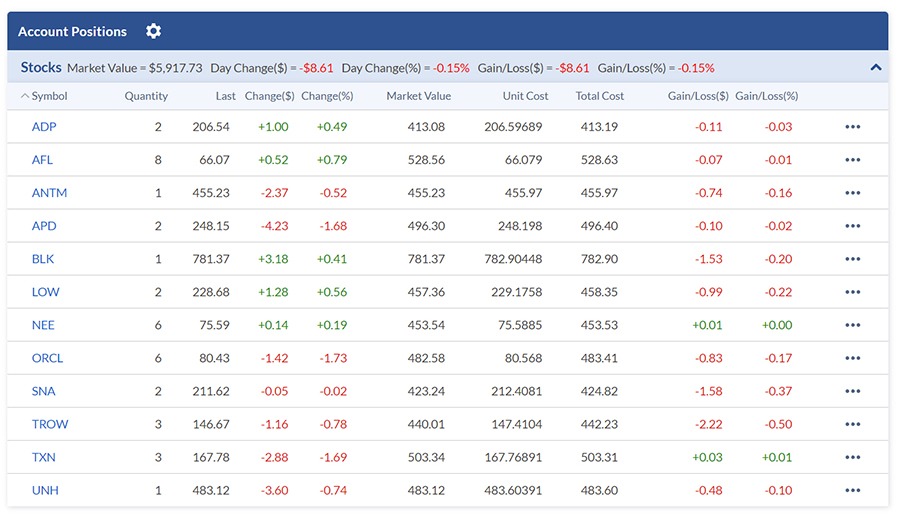The height and width of the screenshot is (516, 900).
Task: Sort by Symbol column header
Action: click(49, 96)
